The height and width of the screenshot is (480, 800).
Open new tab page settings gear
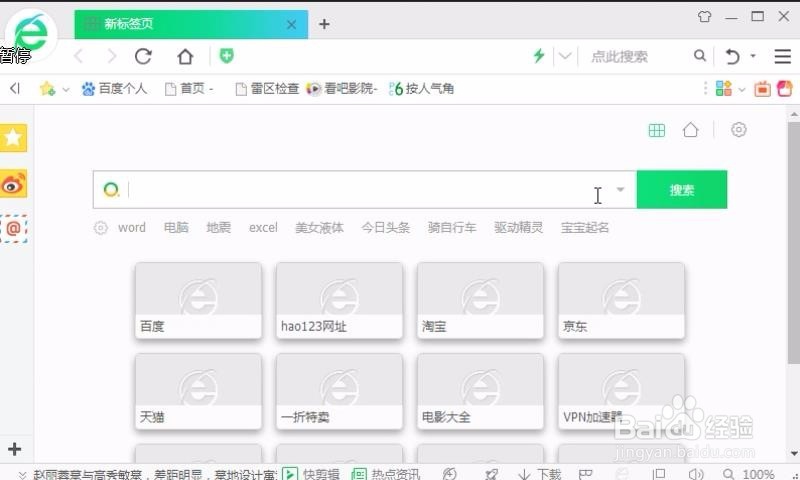pyautogui.click(x=738, y=130)
